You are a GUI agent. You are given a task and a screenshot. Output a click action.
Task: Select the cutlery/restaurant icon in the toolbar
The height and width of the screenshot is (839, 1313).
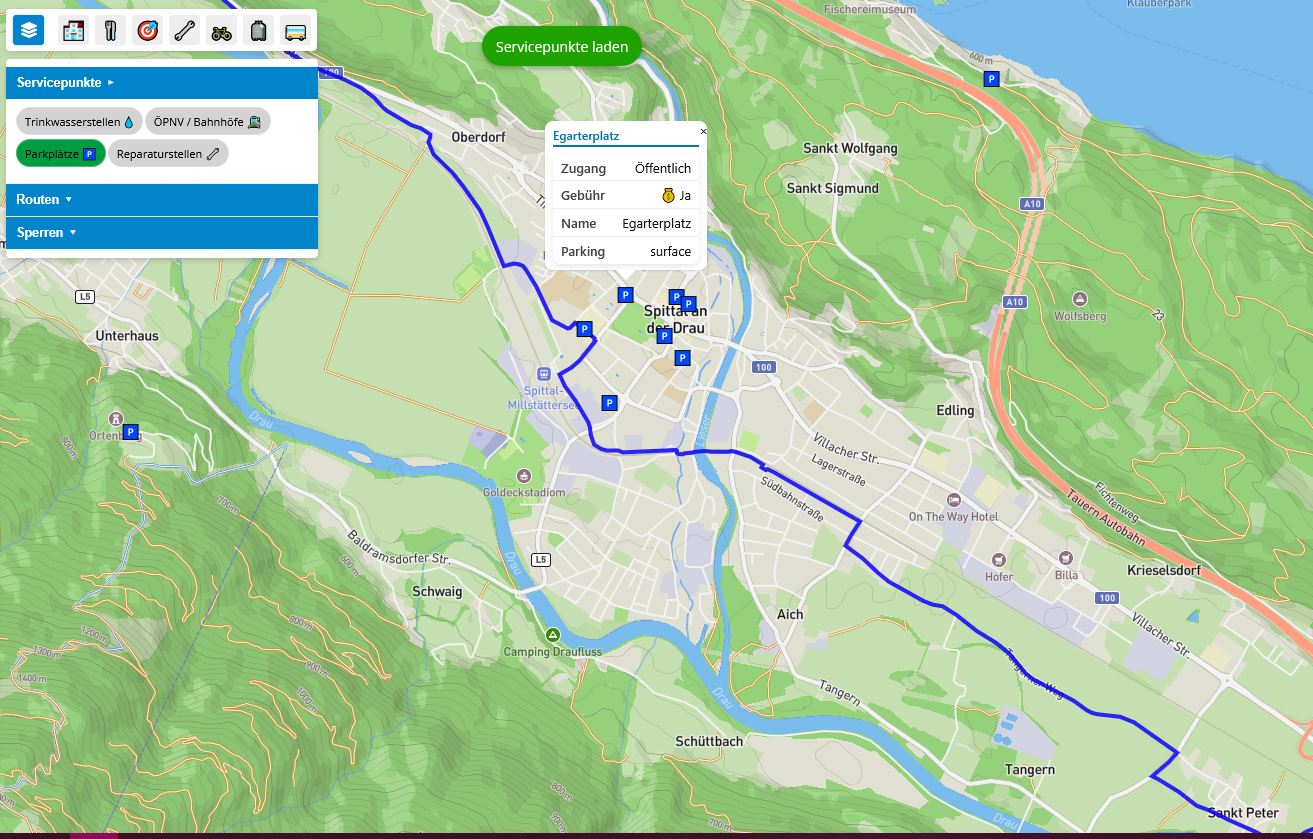110,30
